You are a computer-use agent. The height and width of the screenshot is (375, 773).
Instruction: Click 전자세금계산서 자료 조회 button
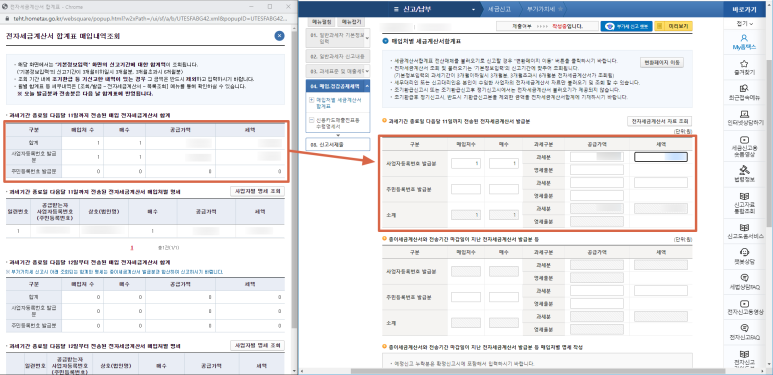[660, 121]
